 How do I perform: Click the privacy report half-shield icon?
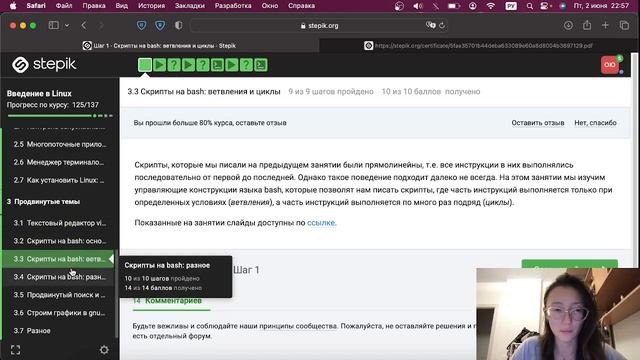pyautogui.click(x=178, y=25)
